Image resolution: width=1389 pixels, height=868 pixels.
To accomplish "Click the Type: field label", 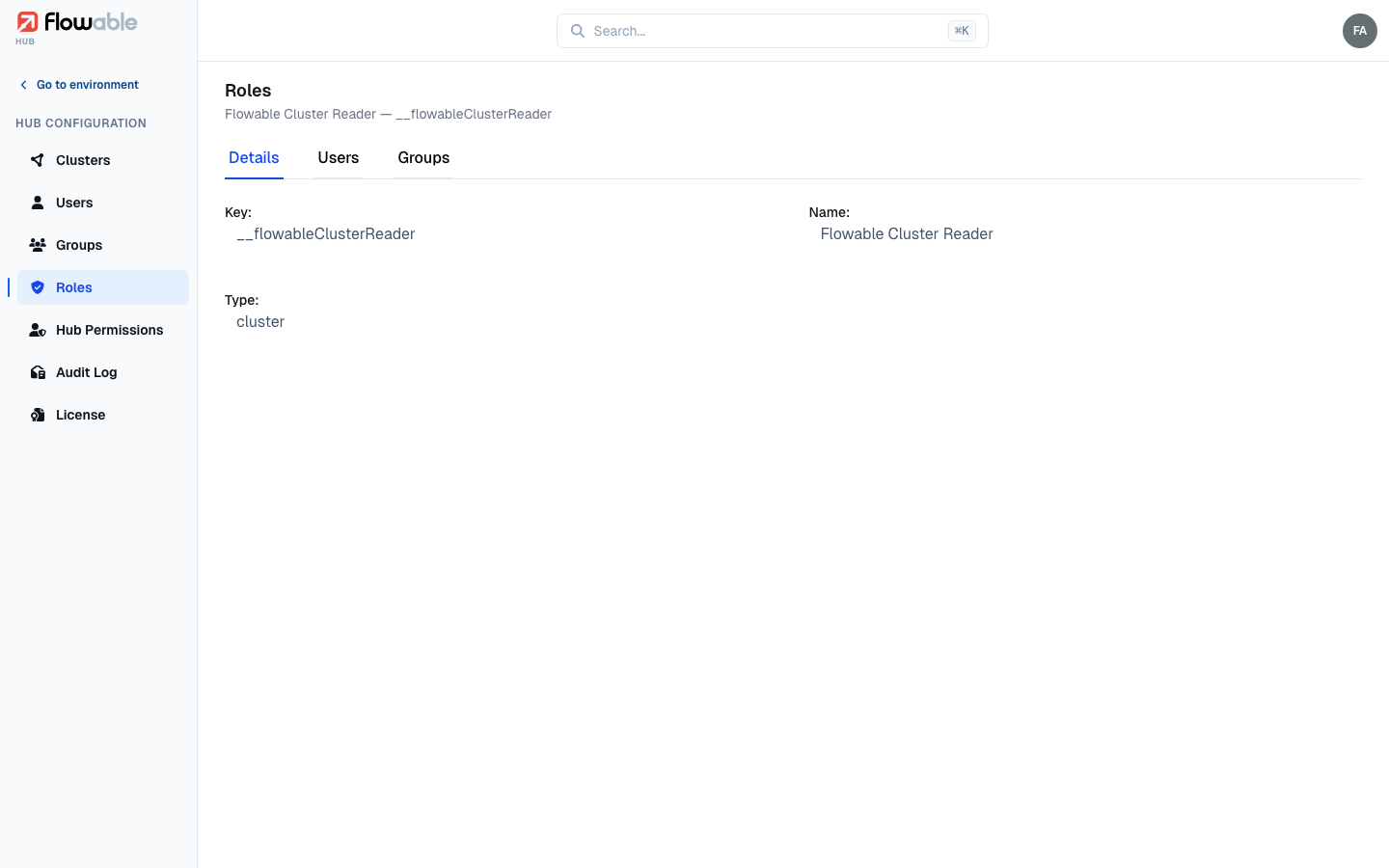I will click(x=242, y=300).
